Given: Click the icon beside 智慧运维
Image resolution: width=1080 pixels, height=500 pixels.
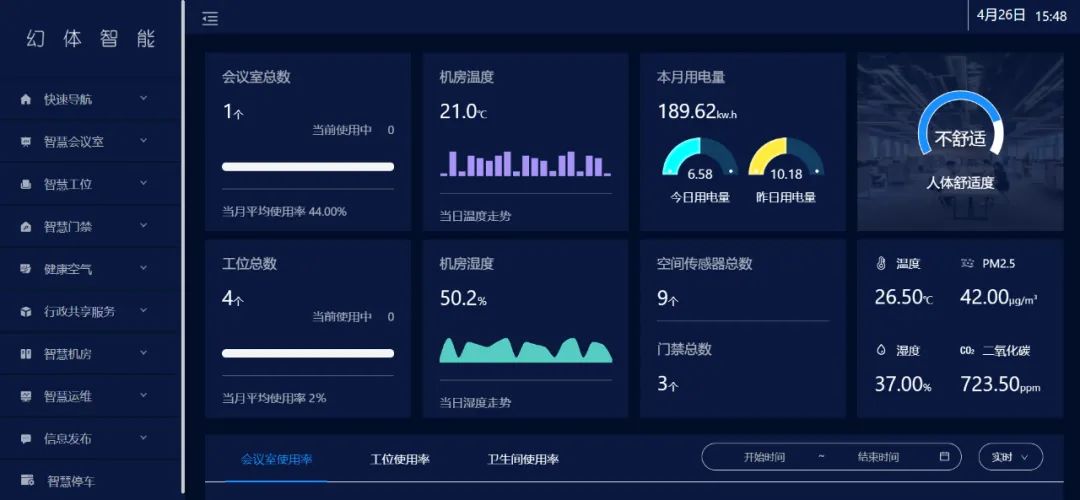Looking at the screenshot, I should (26, 396).
